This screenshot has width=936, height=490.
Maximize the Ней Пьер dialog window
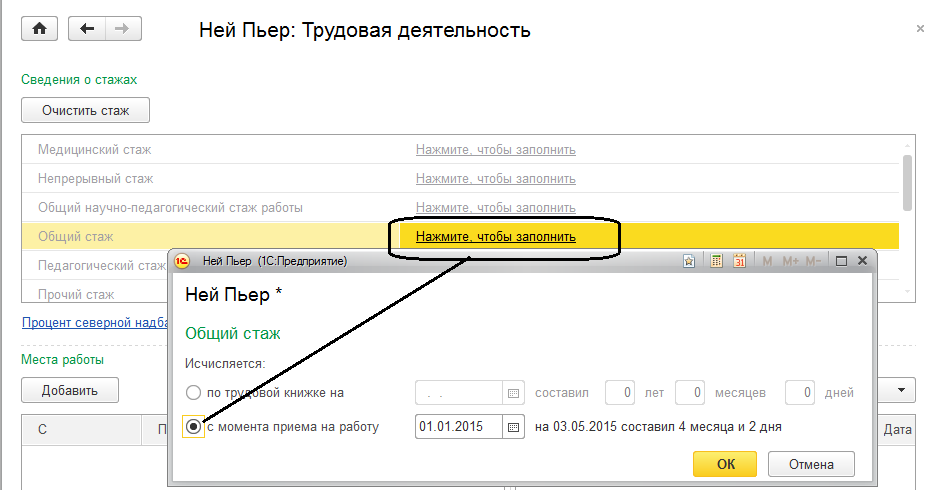coord(841,261)
